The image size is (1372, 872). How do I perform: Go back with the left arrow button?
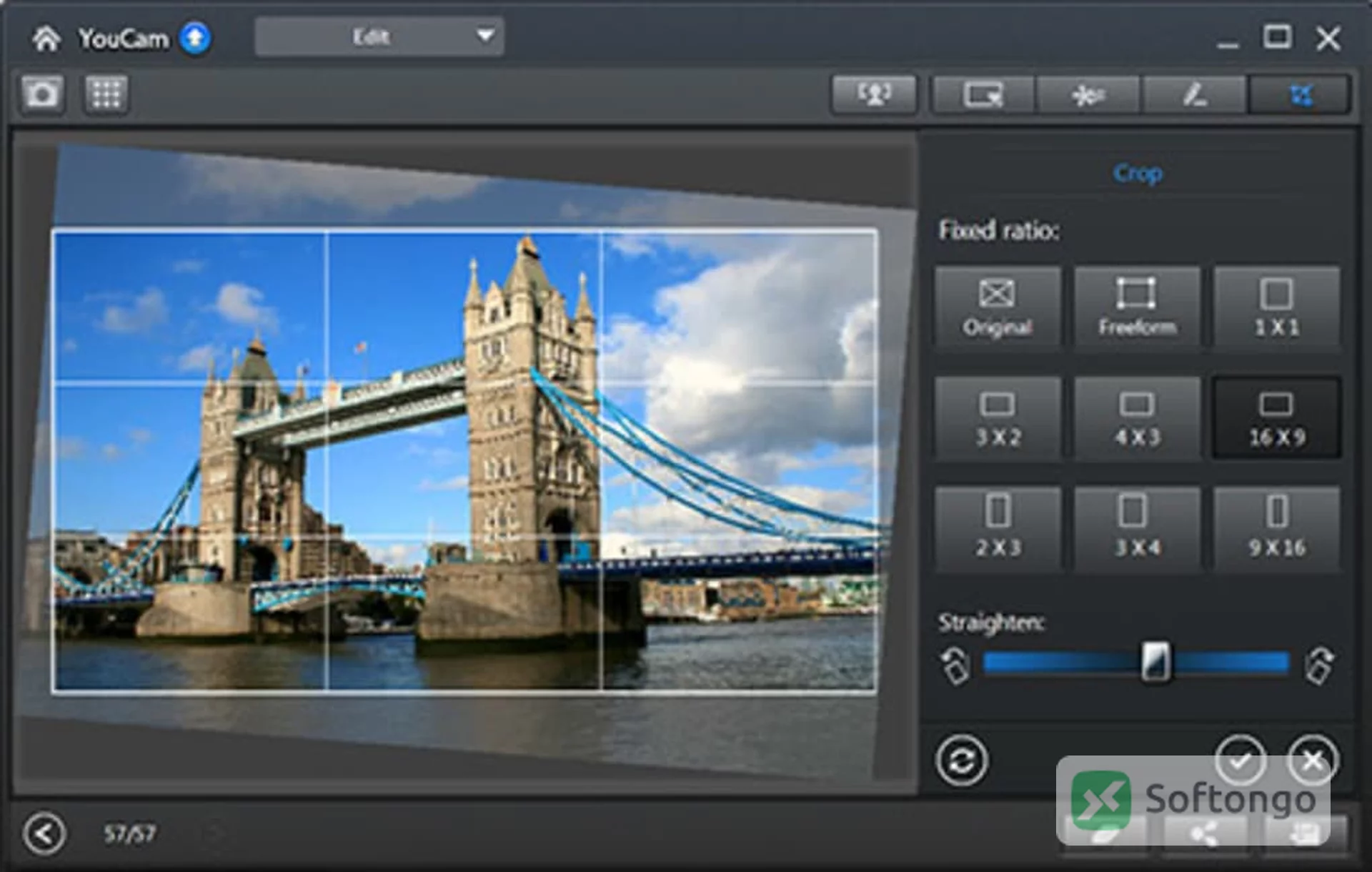point(44,833)
